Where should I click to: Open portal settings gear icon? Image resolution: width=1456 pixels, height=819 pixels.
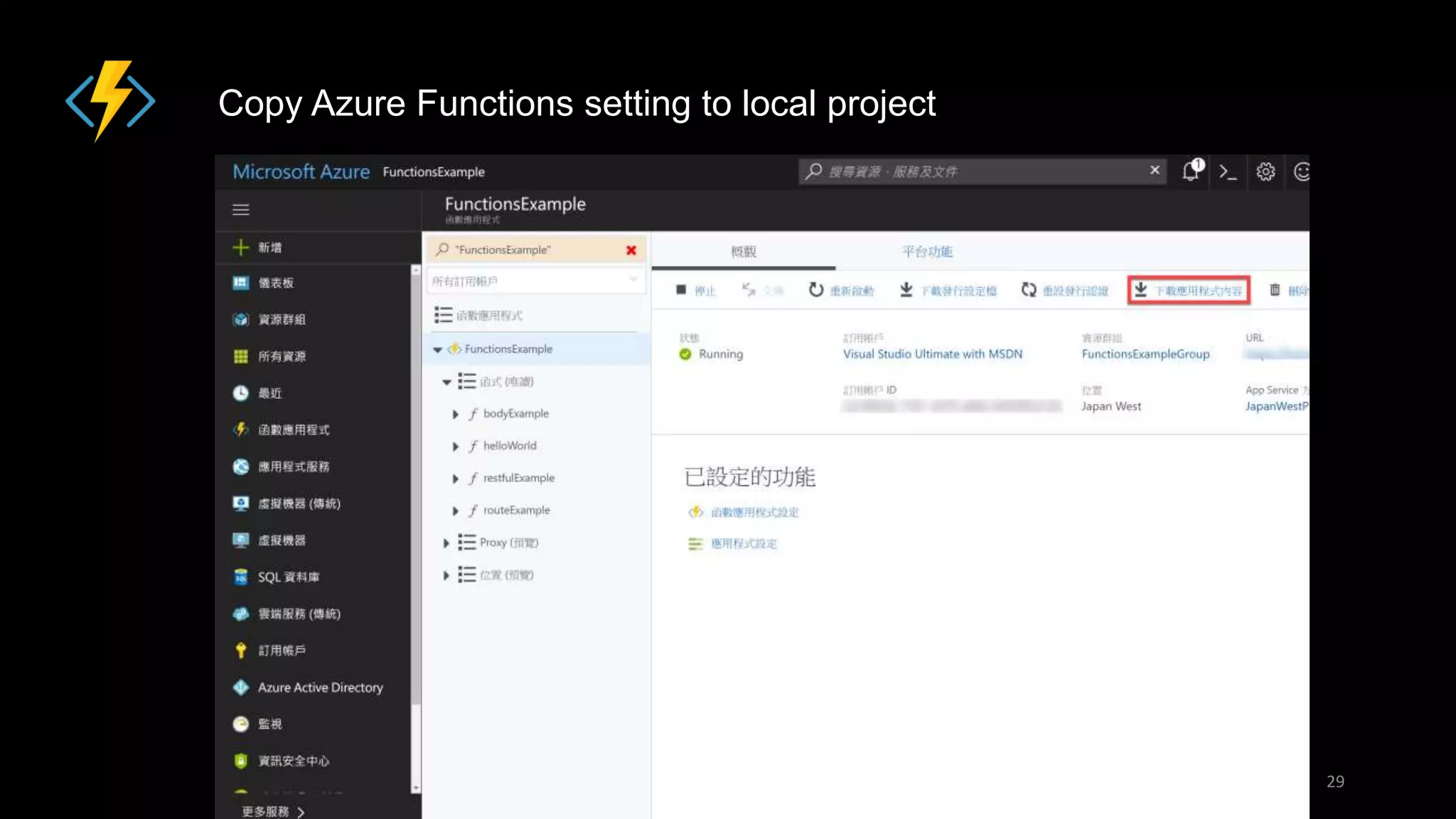(x=1265, y=172)
